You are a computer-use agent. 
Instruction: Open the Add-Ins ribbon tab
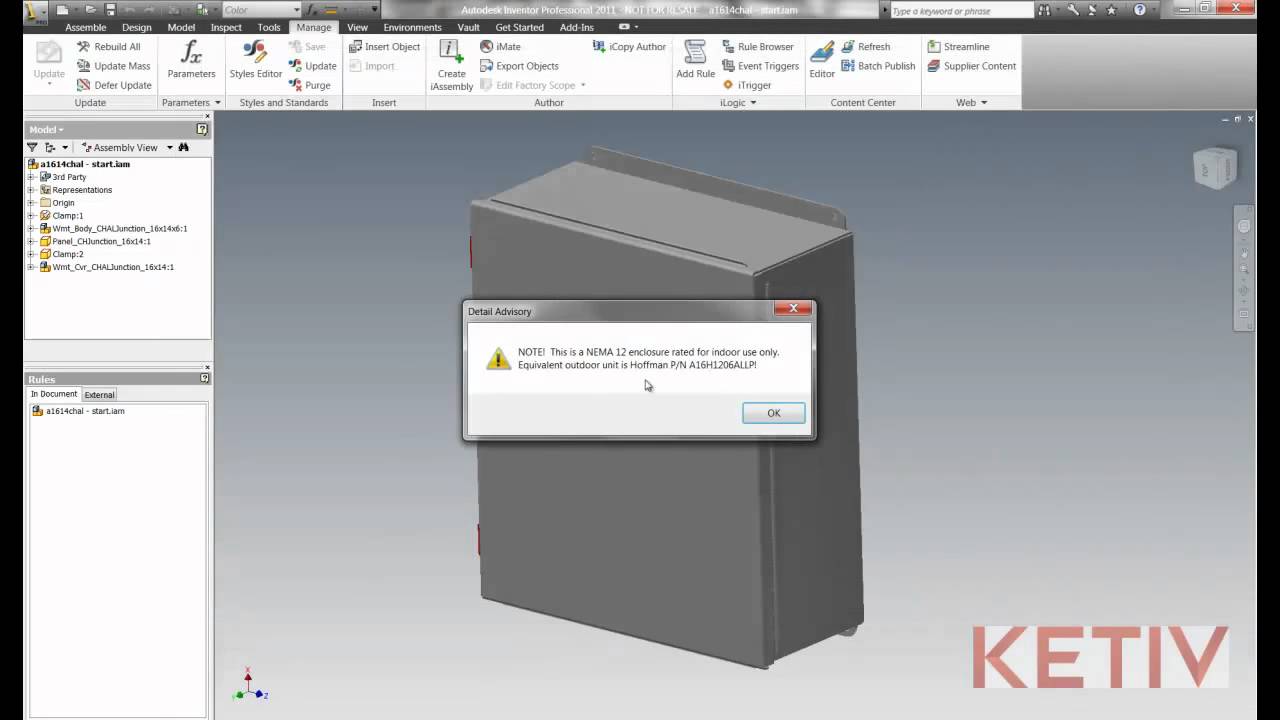coord(576,27)
